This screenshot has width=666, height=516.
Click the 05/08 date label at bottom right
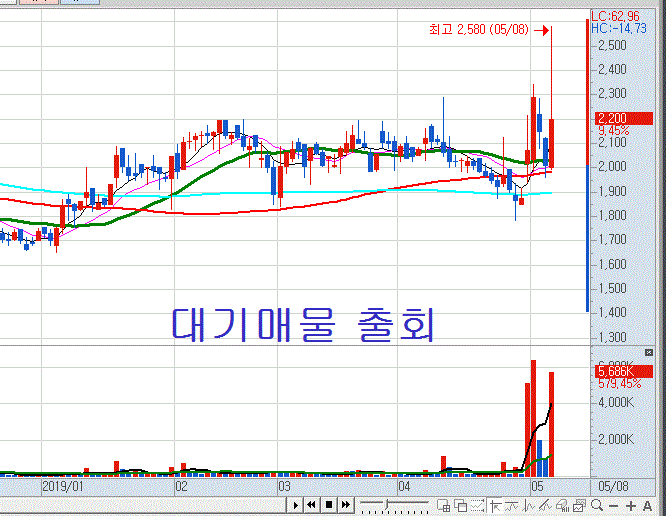point(613,486)
